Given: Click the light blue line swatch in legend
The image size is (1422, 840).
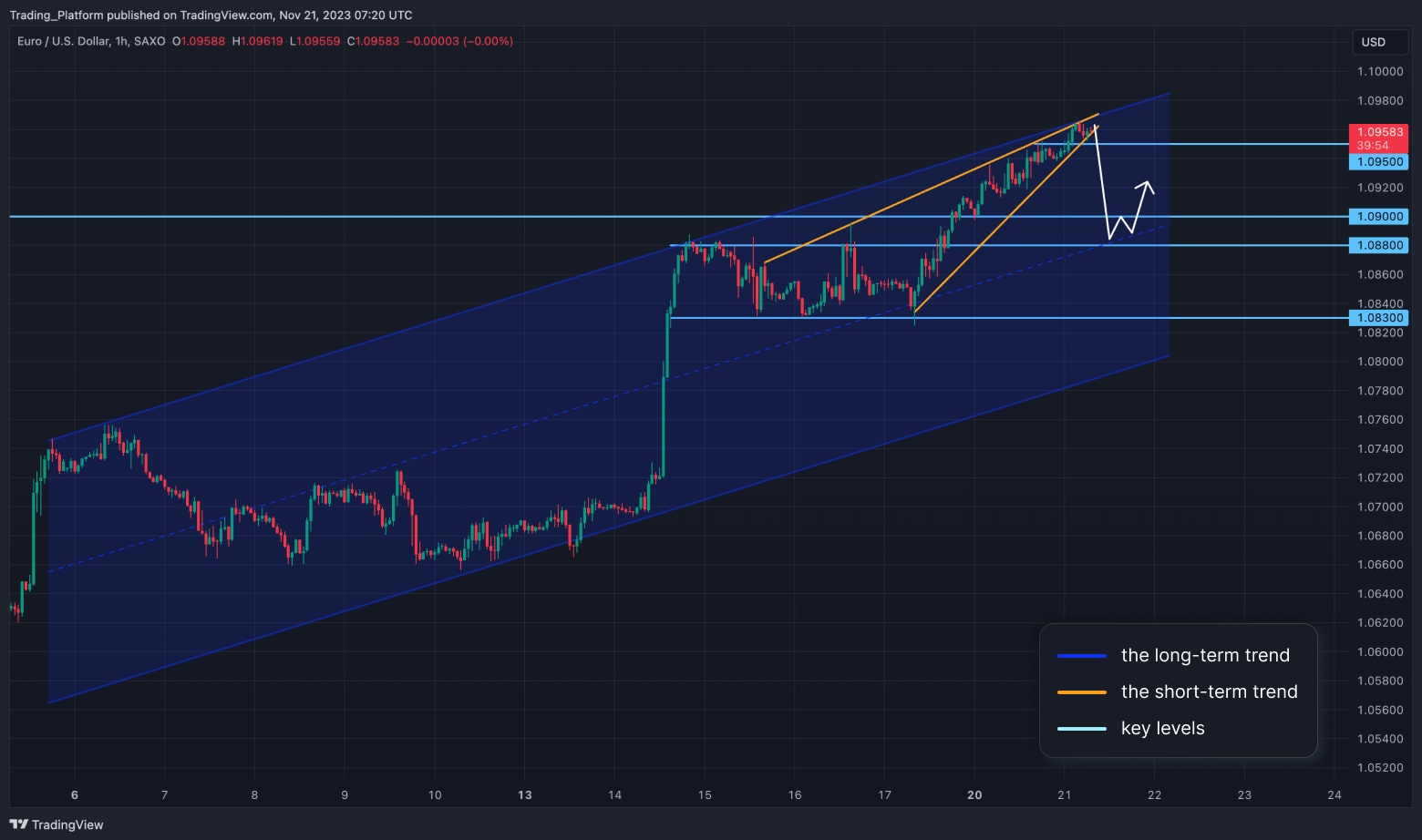Looking at the screenshot, I should (x=1082, y=729).
